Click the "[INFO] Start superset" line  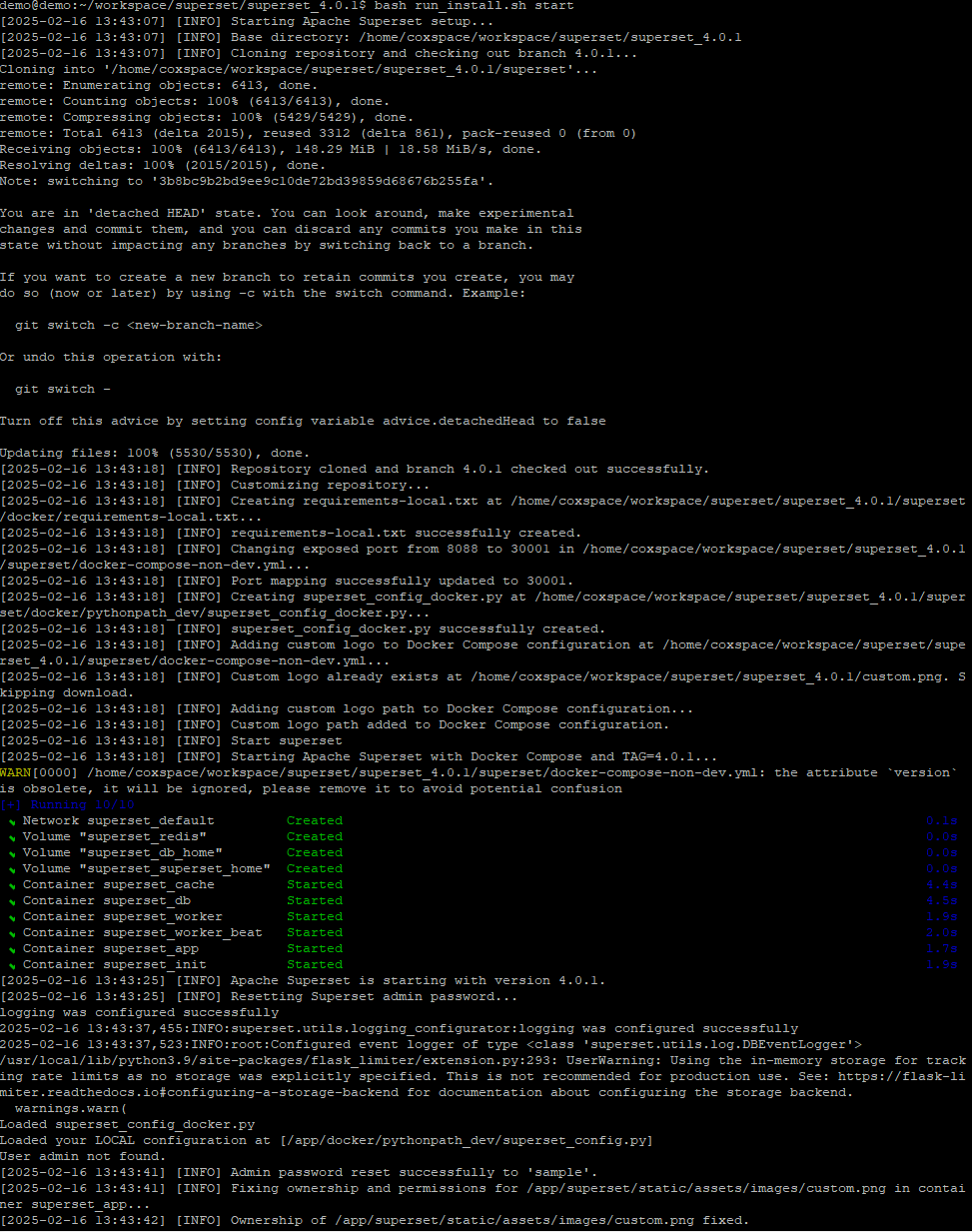[x=171, y=741]
